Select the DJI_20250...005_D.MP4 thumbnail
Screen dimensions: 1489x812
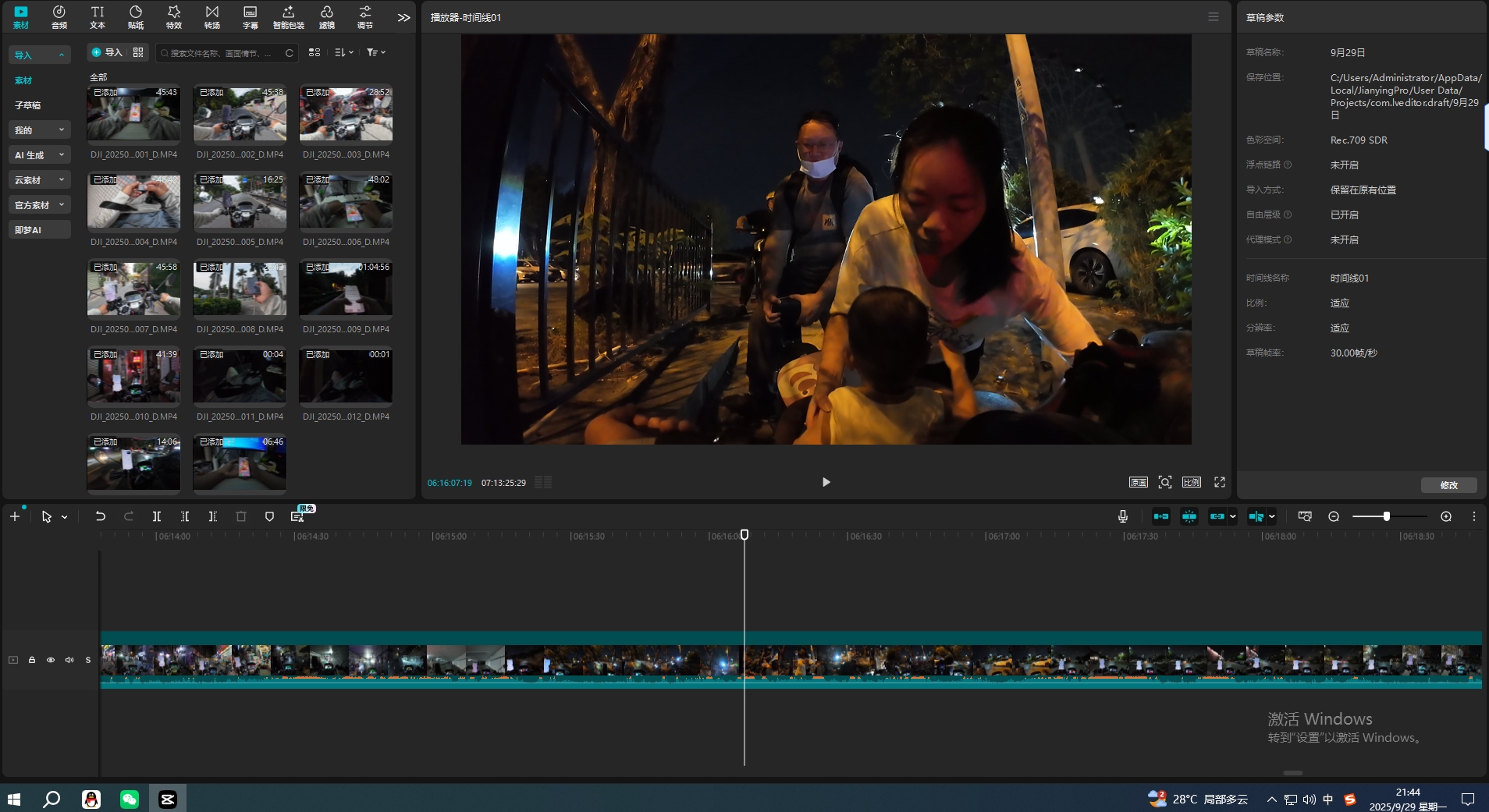pyautogui.click(x=240, y=202)
